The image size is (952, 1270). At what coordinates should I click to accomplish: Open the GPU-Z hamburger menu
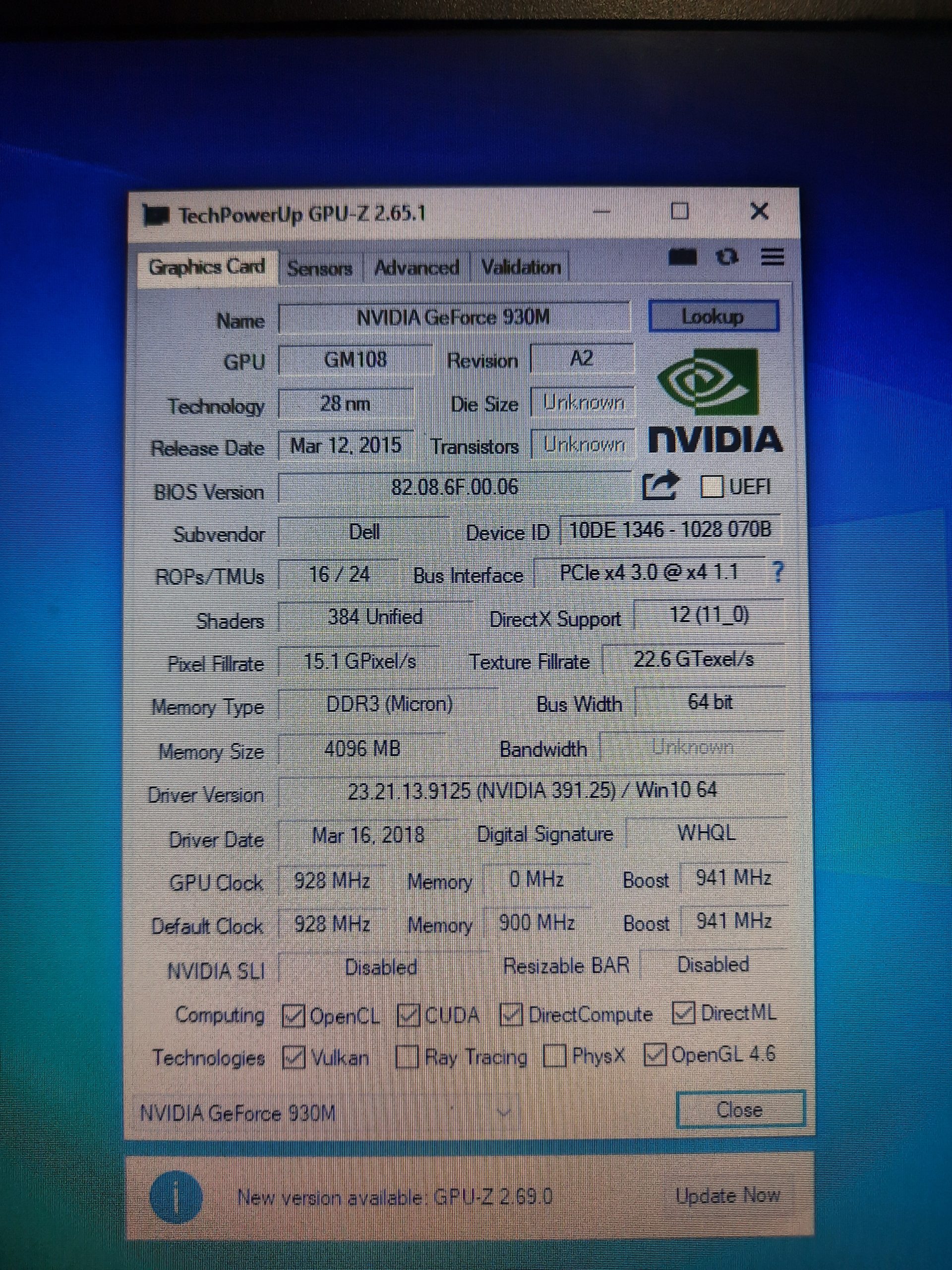[773, 256]
